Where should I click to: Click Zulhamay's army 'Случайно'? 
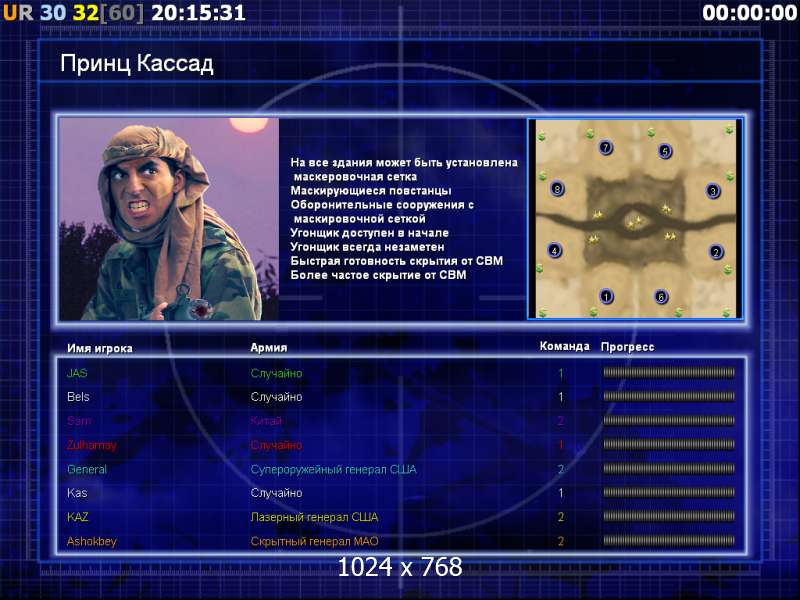276,445
